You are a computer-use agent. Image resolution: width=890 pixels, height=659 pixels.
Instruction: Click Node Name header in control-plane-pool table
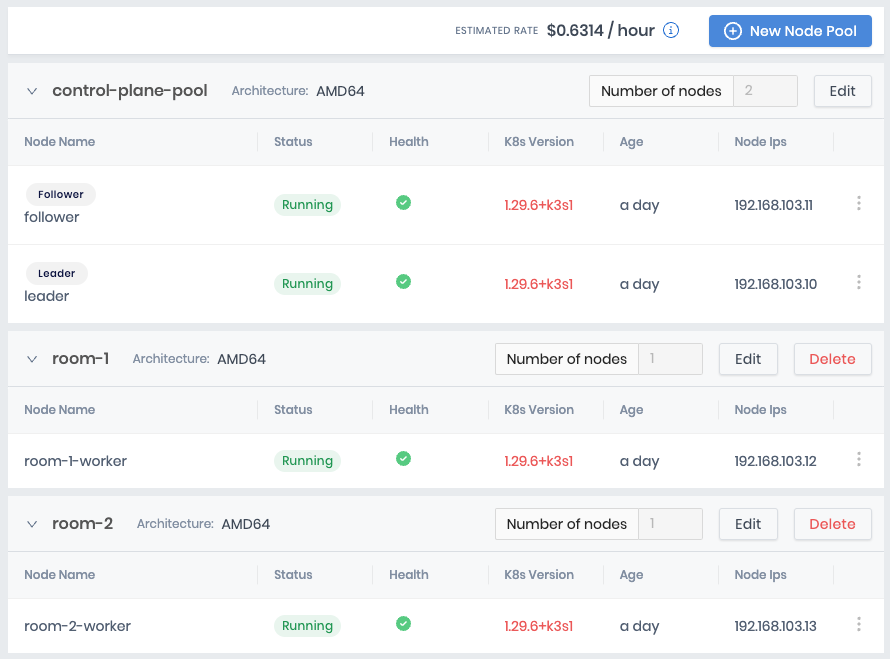60,142
